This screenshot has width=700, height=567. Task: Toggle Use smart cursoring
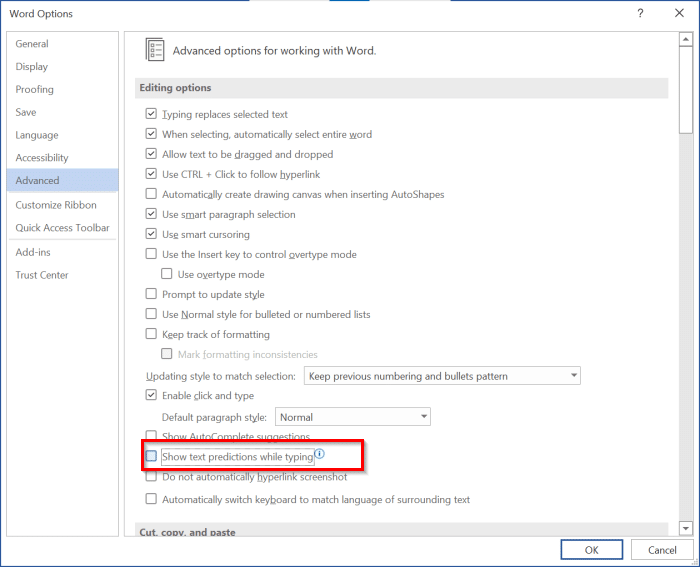click(x=151, y=234)
